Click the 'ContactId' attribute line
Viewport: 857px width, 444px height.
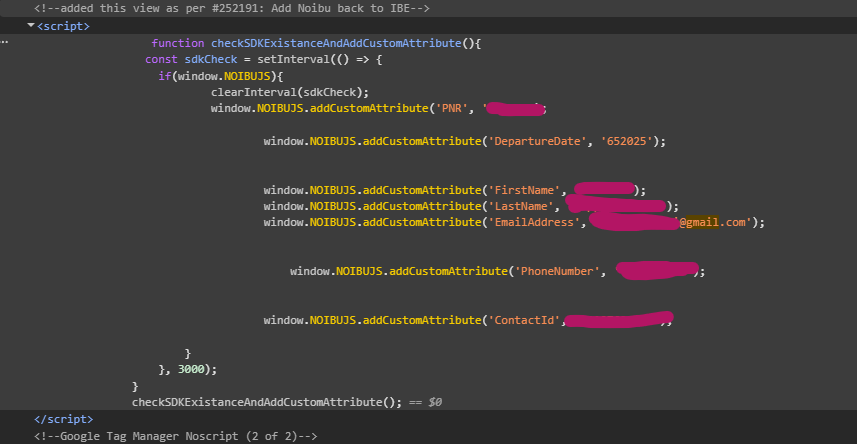click(468, 320)
